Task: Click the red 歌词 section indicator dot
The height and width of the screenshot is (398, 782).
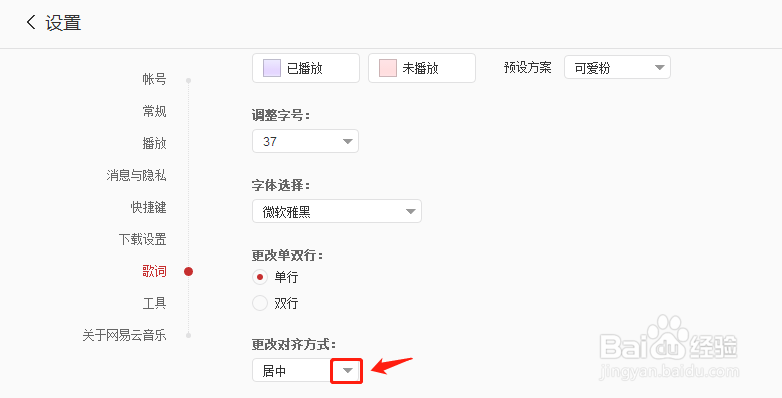Action: click(x=189, y=271)
